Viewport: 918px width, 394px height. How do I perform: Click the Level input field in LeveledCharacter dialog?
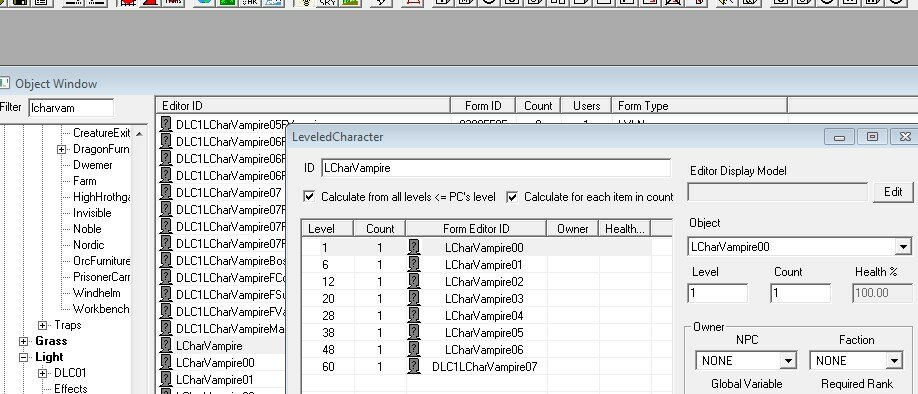(x=718, y=293)
